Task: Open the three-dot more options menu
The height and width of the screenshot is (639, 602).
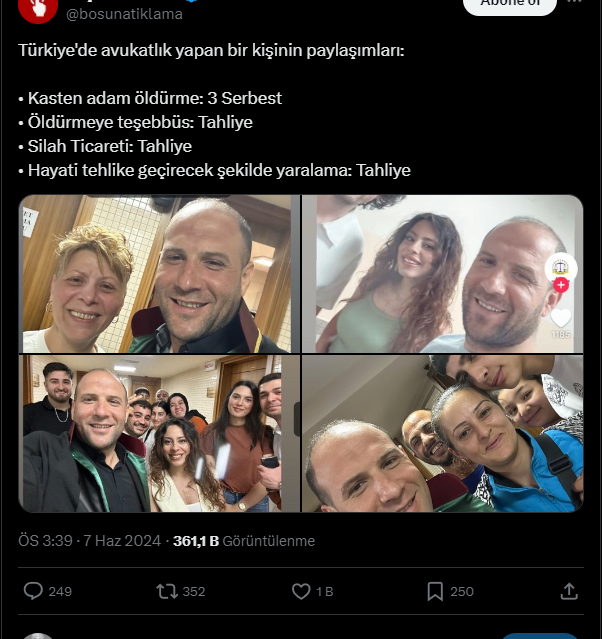Action: click(575, 2)
